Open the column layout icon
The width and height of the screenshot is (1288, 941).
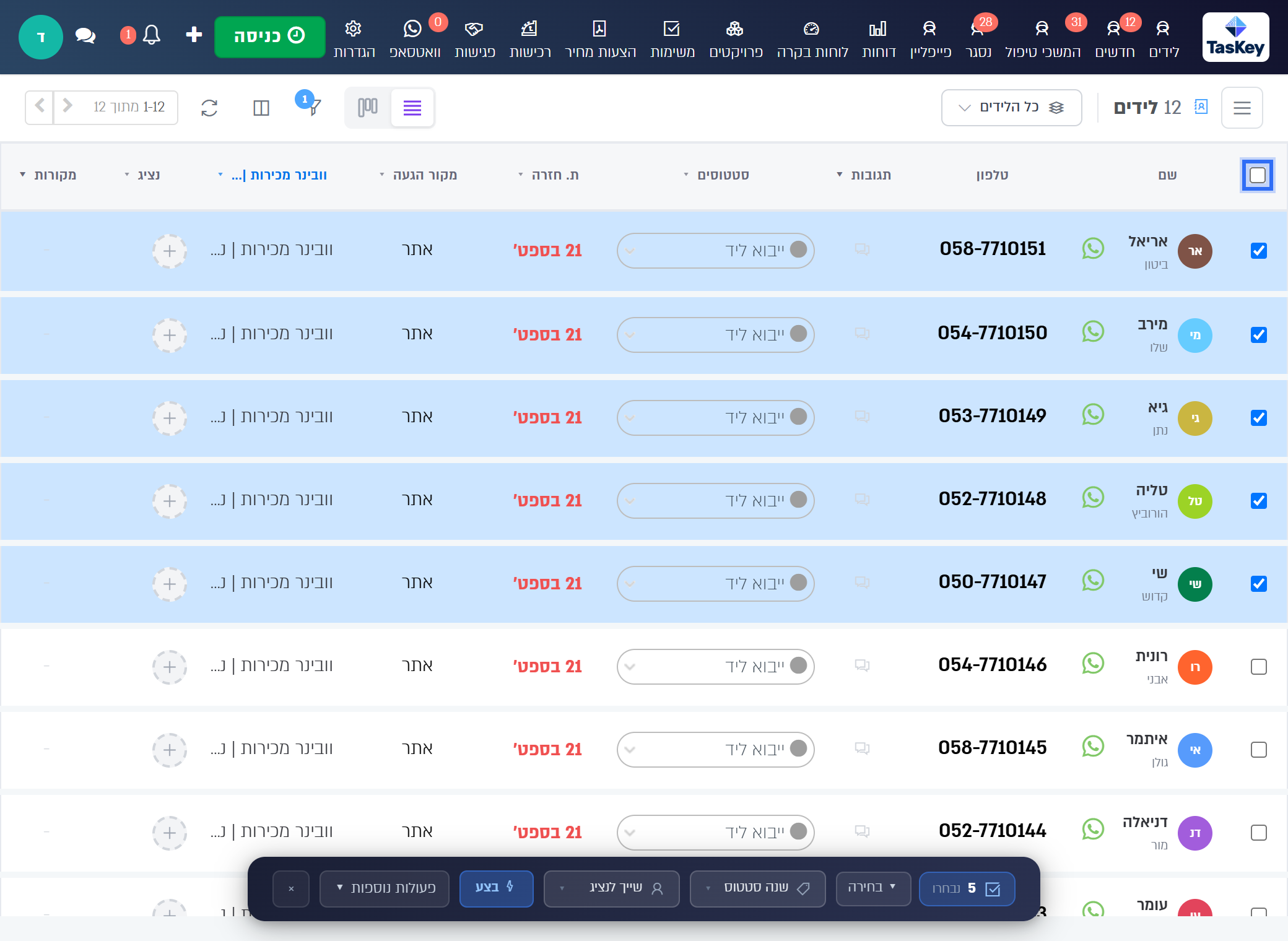[261, 108]
